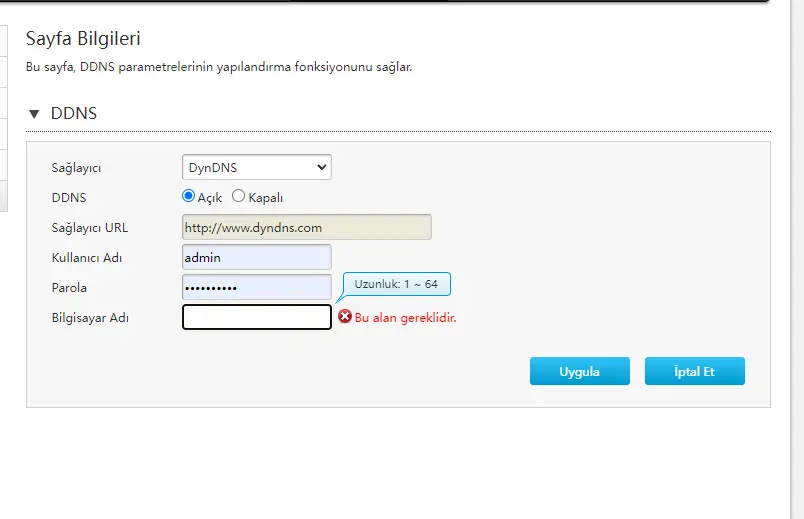
Task: Click the Sağlayıcı label
Action: click(x=76, y=168)
